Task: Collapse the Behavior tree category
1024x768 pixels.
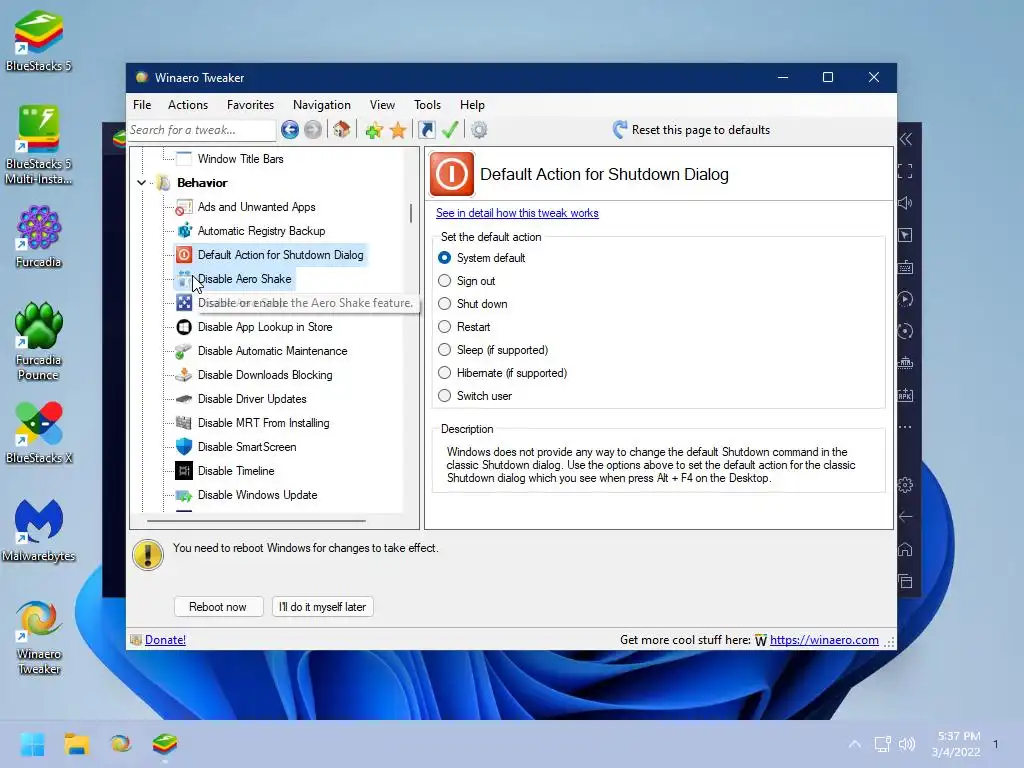Action: (142, 183)
